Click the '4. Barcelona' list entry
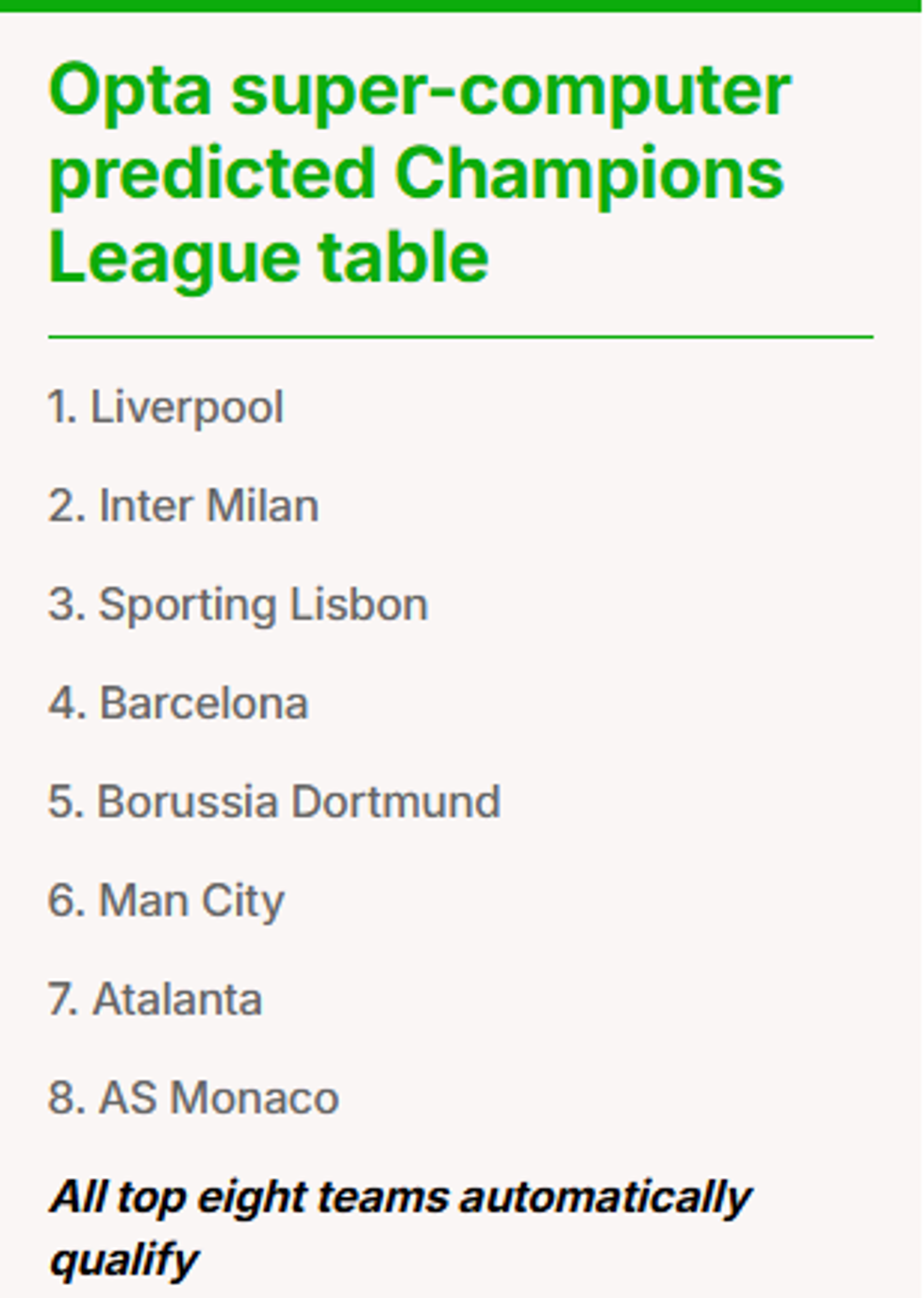This screenshot has width=924, height=1298. click(x=179, y=704)
